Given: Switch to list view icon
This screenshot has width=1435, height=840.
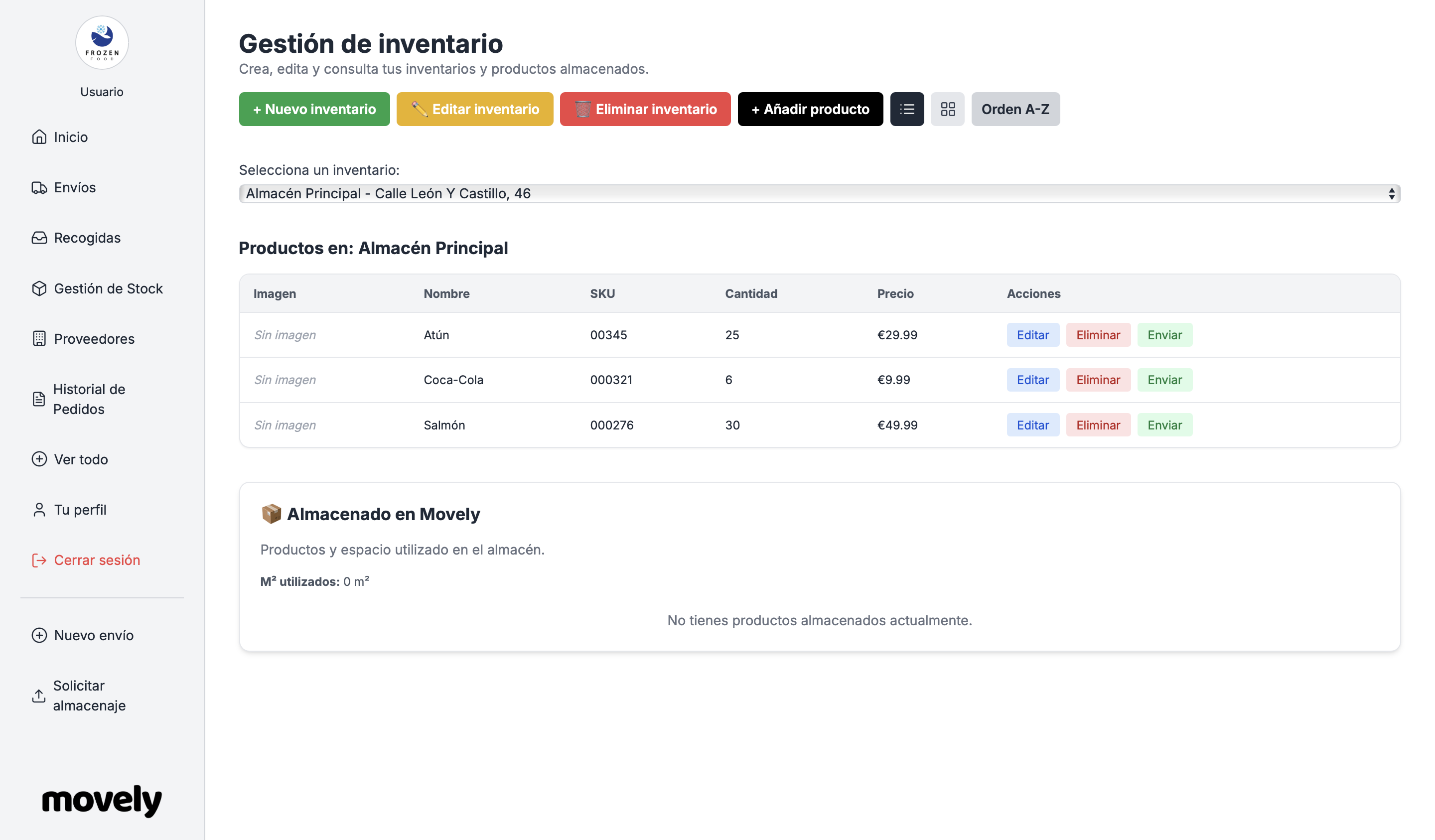Looking at the screenshot, I should (906, 109).
